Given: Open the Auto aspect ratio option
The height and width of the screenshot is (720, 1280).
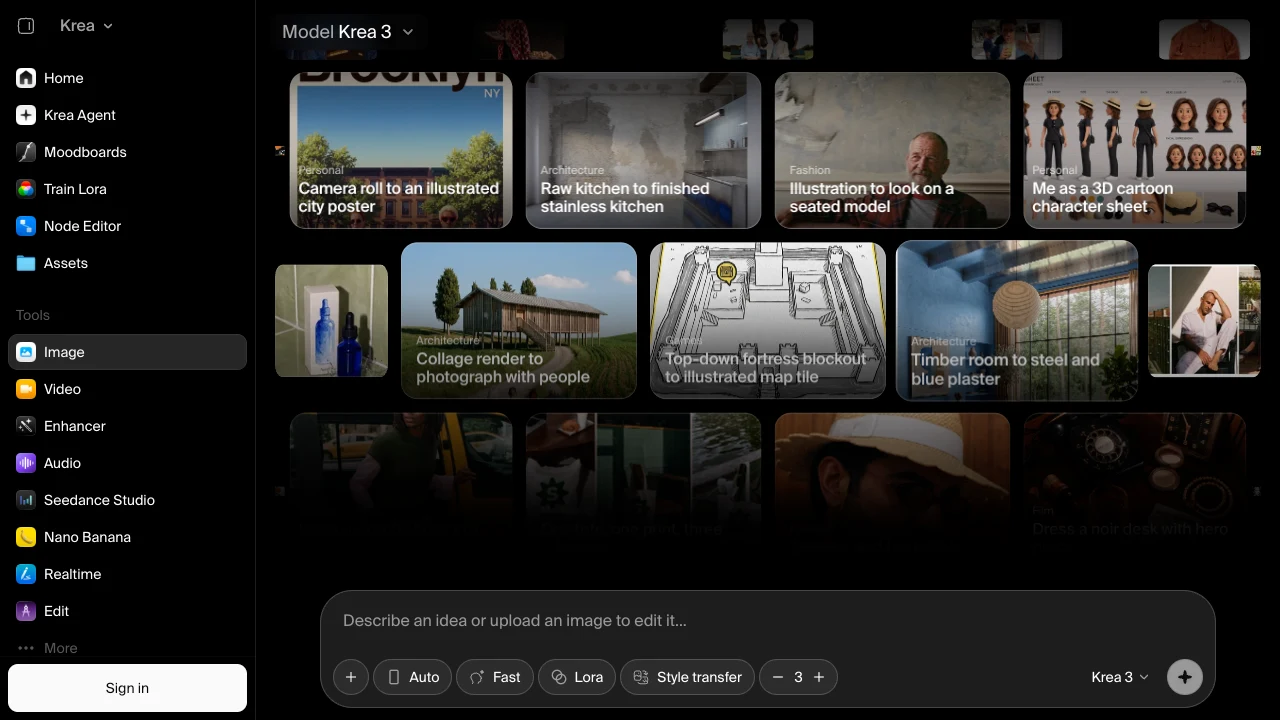Looking at the screenshot, I should click(x=413, y=677).
